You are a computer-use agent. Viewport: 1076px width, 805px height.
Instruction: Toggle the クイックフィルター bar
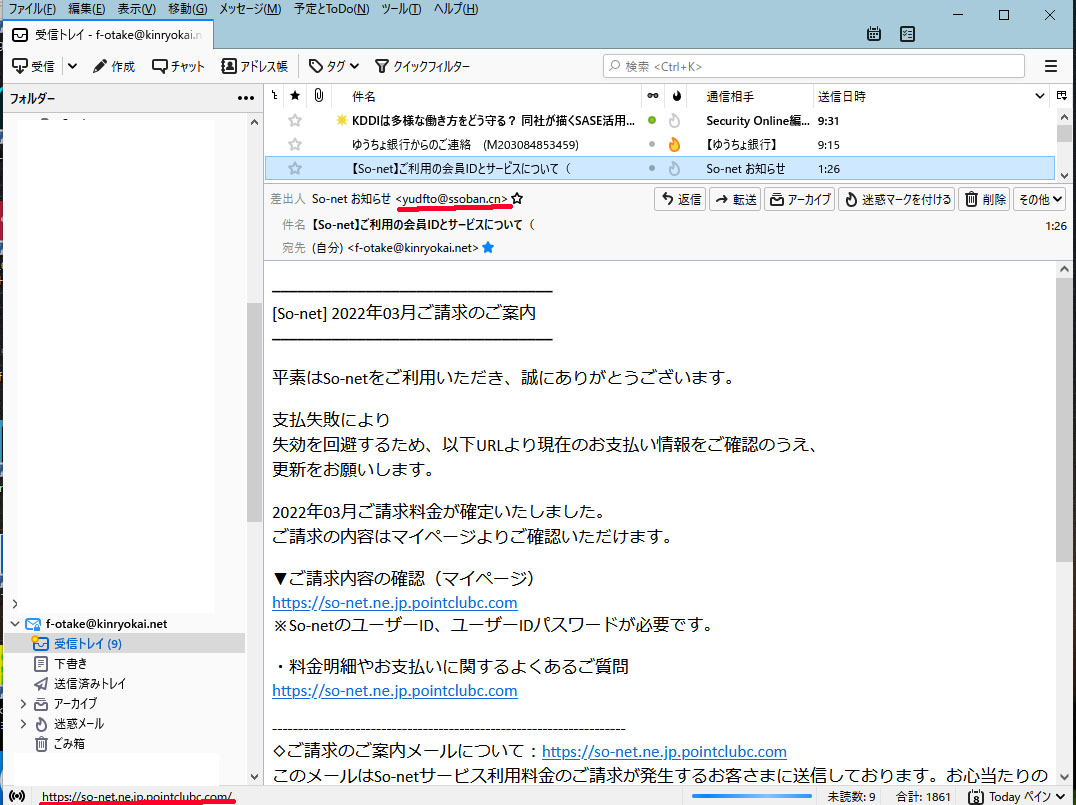tap(422, 66)
